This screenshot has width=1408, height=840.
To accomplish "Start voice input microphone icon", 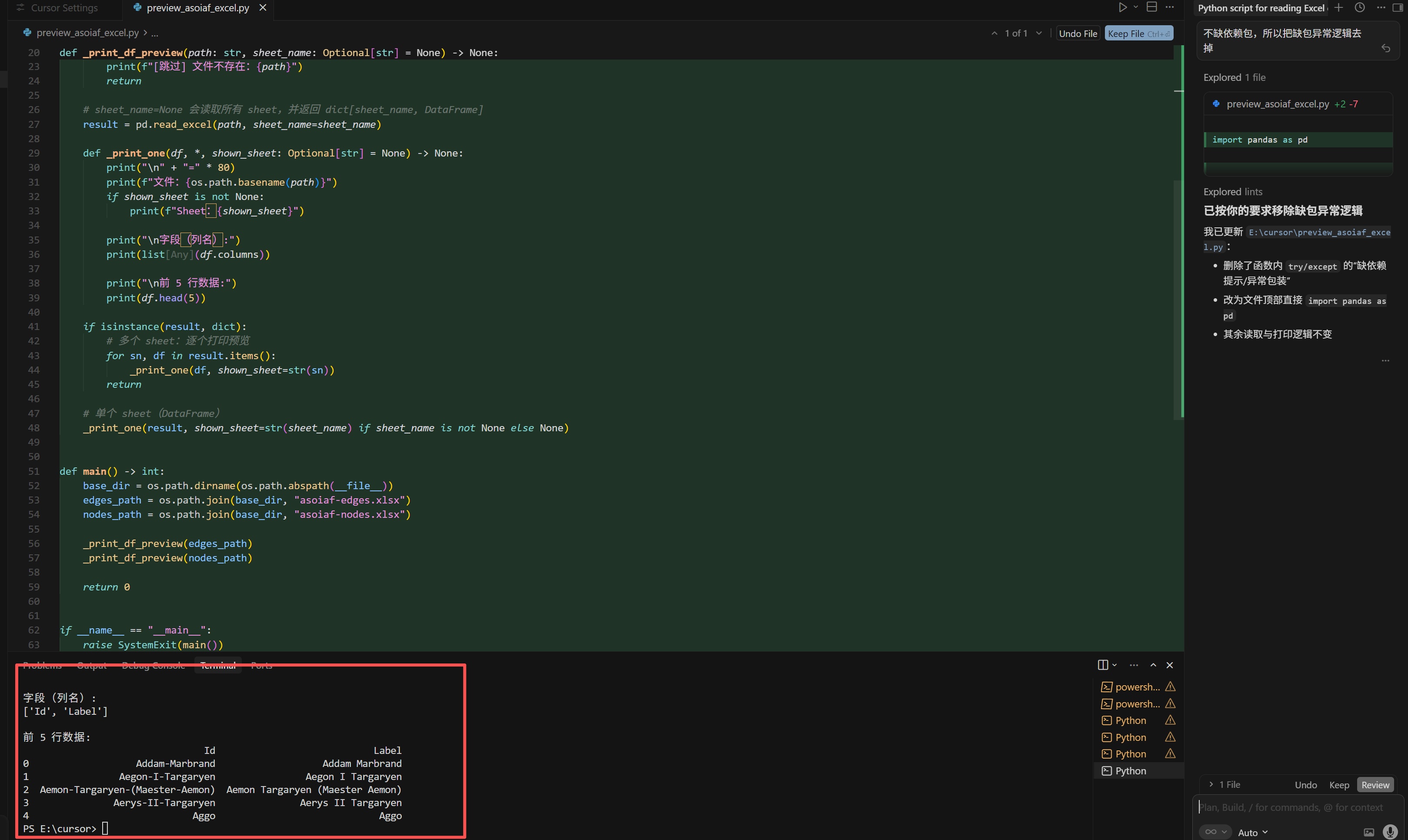I will click(1389, 831).
